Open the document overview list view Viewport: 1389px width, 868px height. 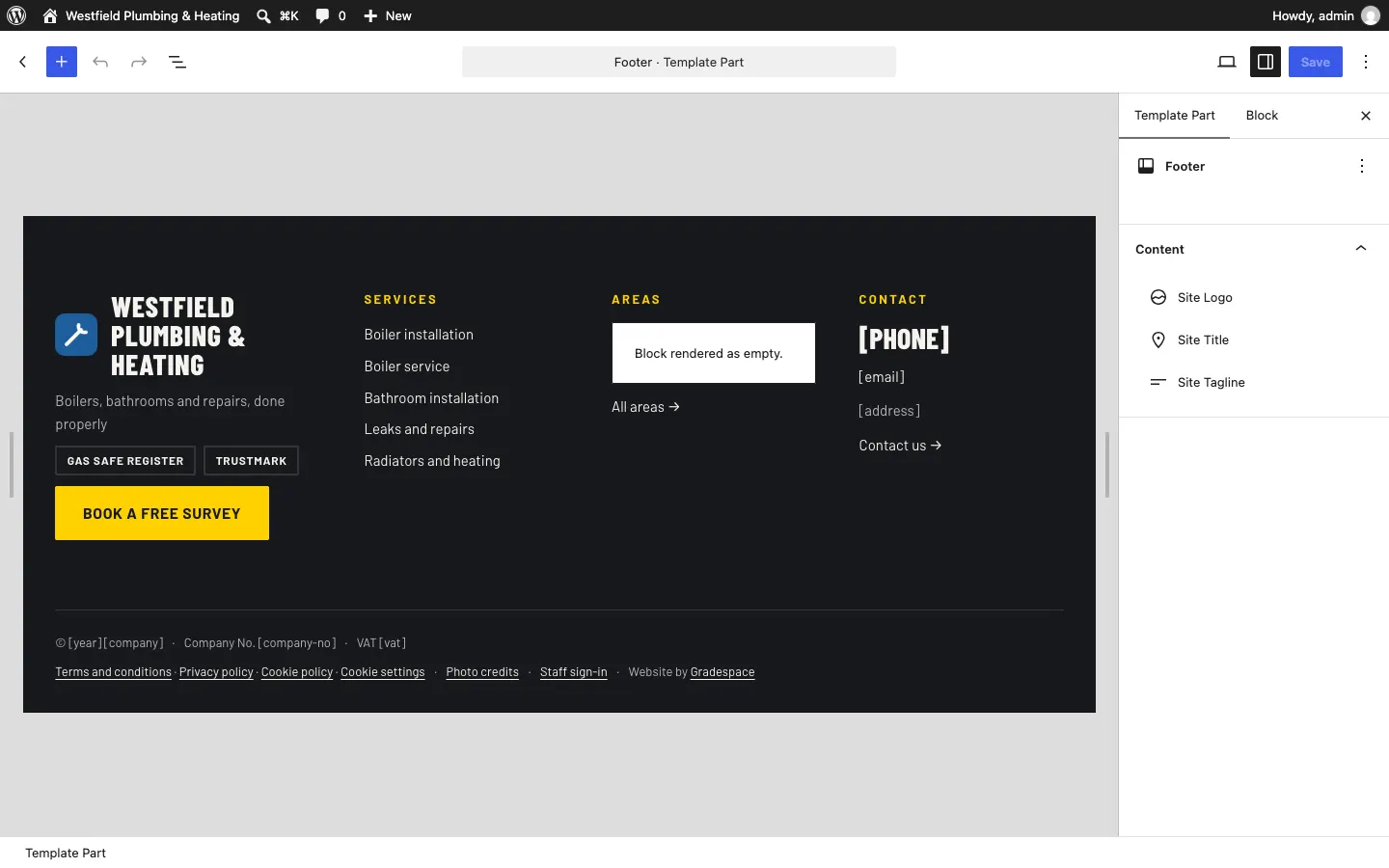177,62
